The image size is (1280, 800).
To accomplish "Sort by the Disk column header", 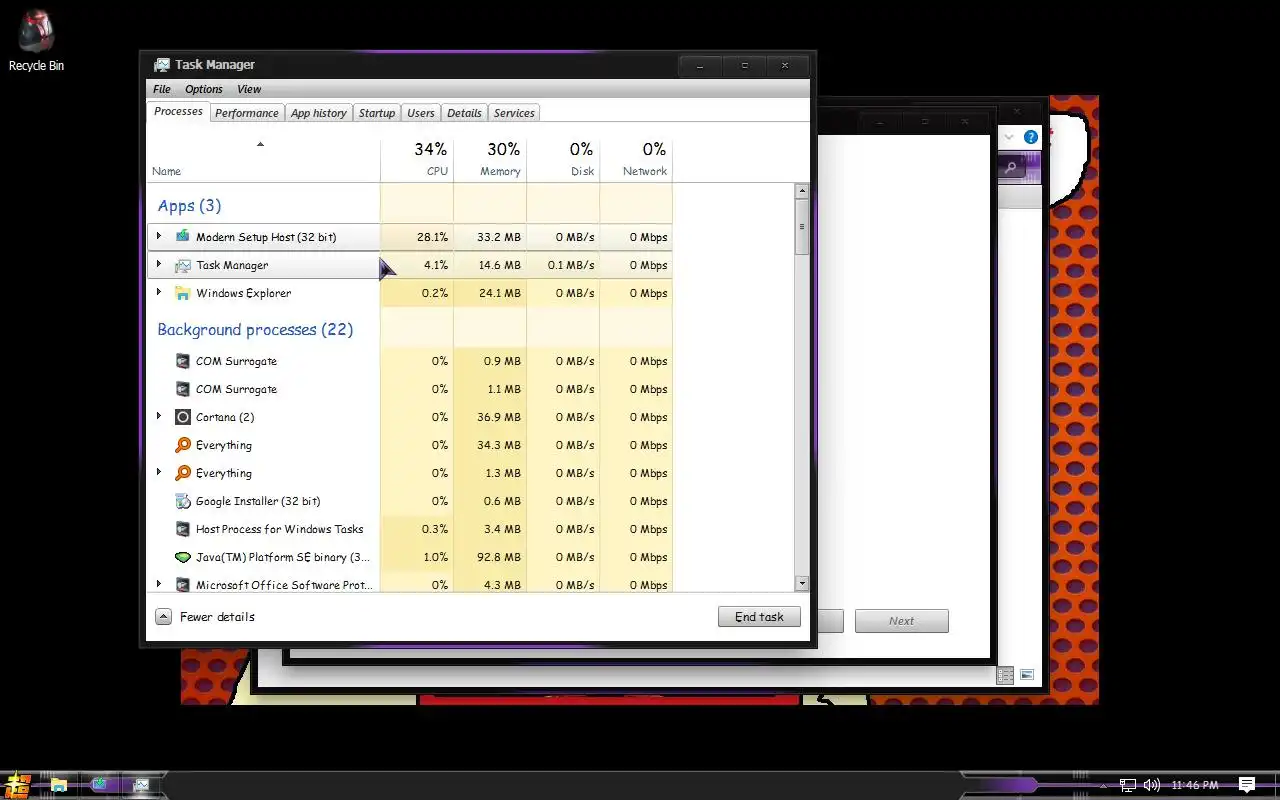I will 563,160.
